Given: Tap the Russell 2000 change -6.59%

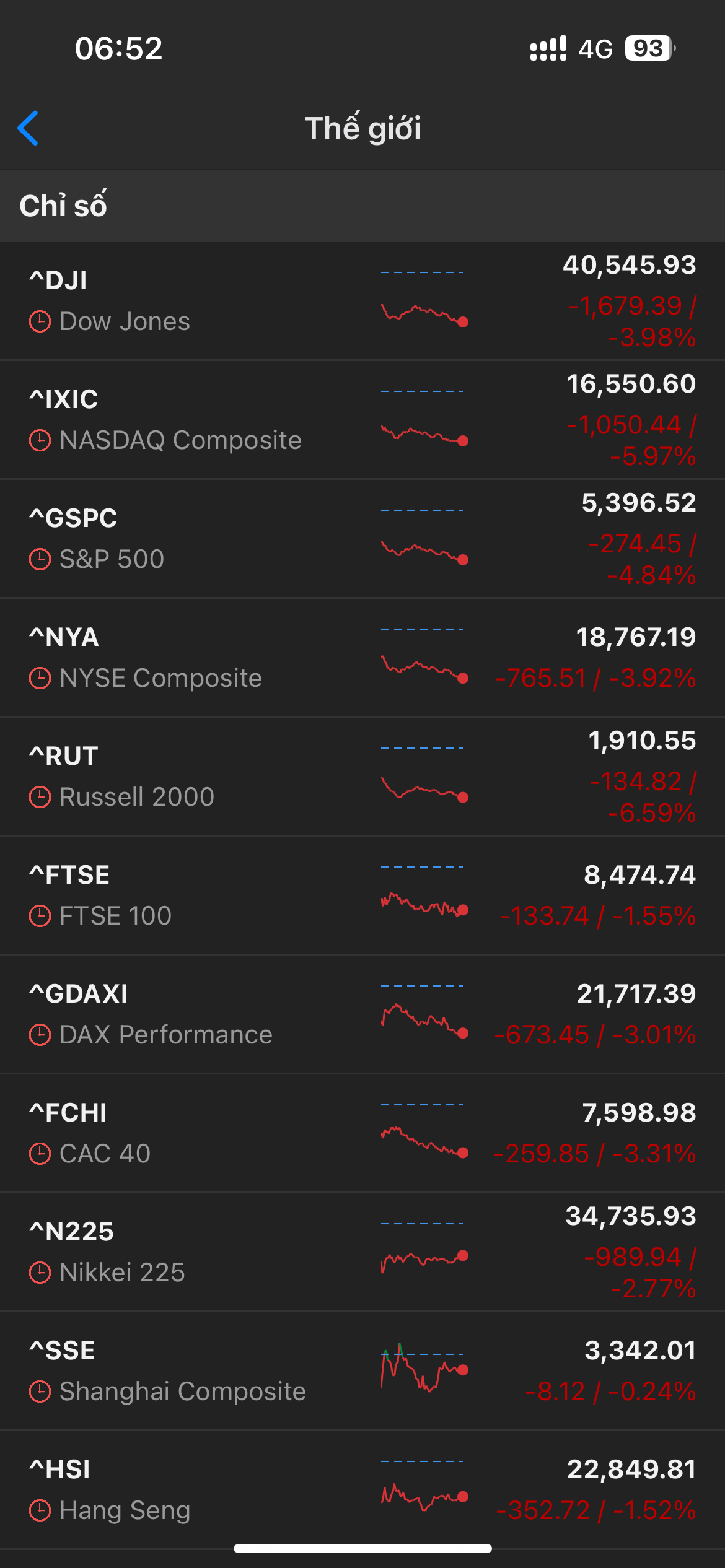Looking at the screenshot, I should (651, 813).
